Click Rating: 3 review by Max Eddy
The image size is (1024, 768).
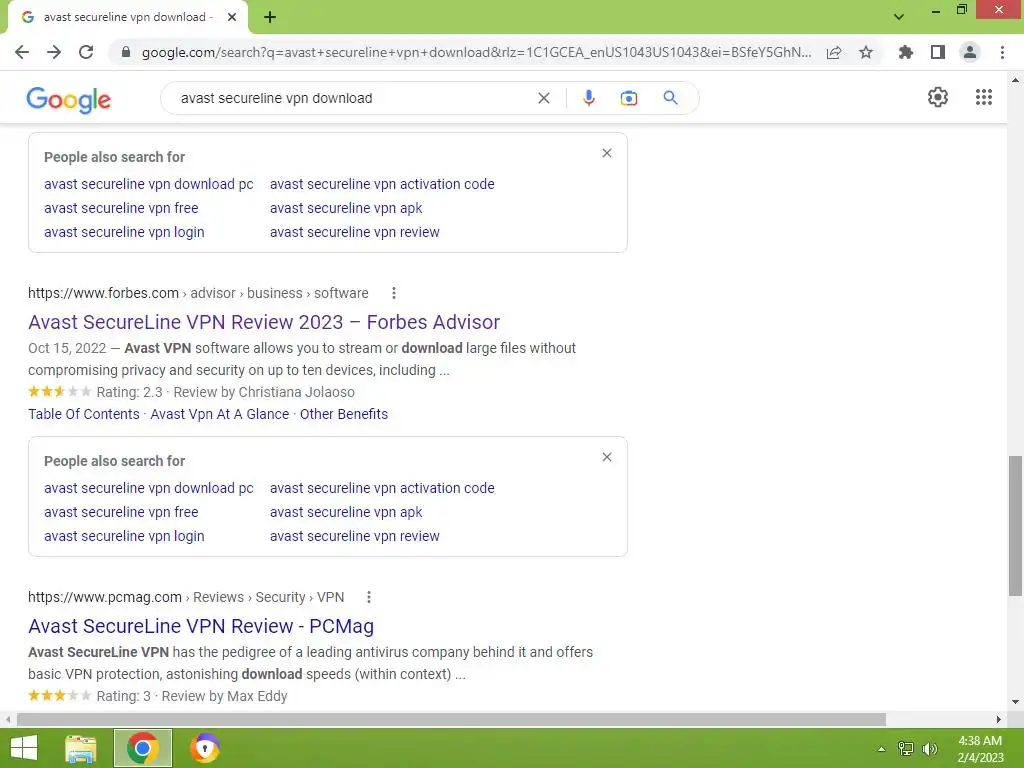tap(192, 696)
